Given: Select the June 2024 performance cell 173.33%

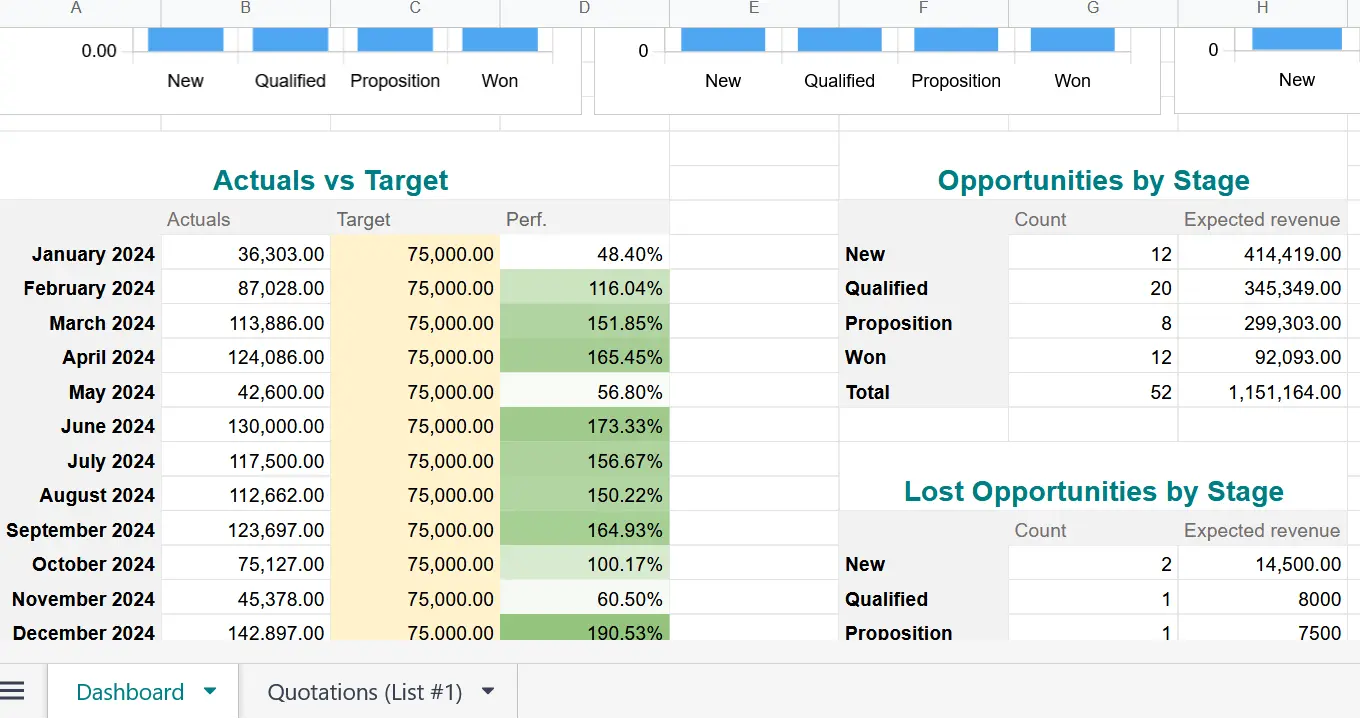Looking at the screenshot, I should (x=584, y=426).
